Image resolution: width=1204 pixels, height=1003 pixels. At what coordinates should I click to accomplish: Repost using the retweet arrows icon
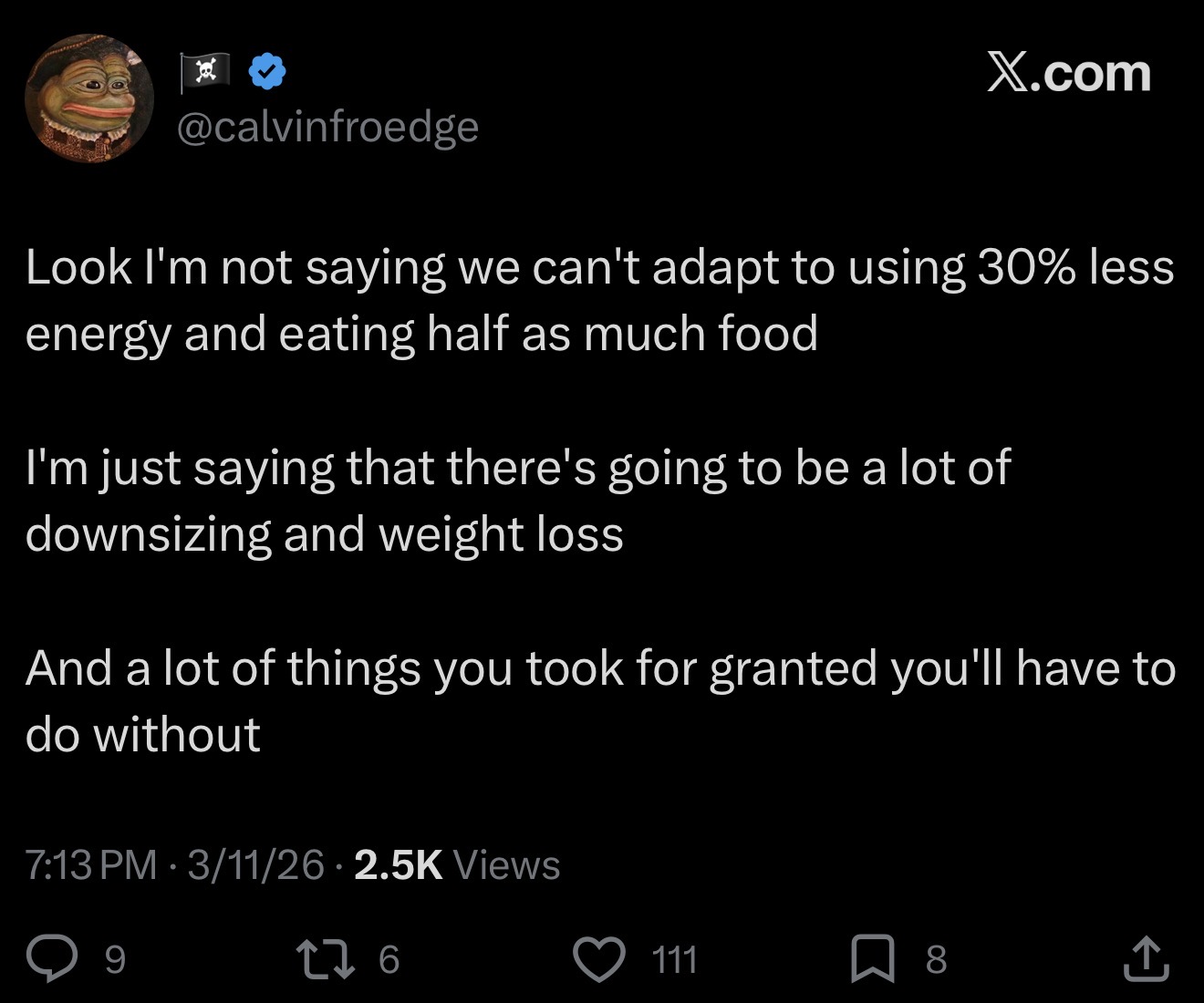pyautogui.click(x=325, y=959)
